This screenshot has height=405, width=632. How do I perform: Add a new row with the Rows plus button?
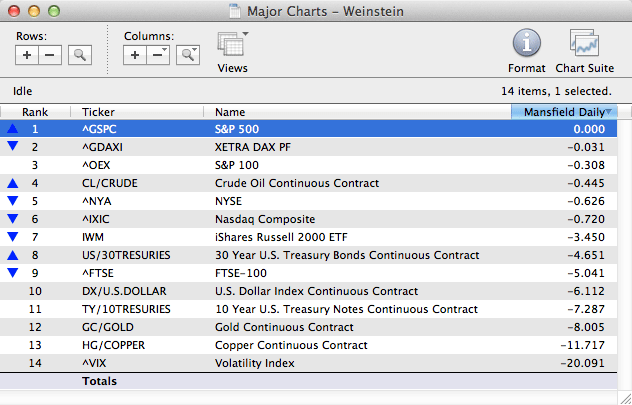[27, 55]
